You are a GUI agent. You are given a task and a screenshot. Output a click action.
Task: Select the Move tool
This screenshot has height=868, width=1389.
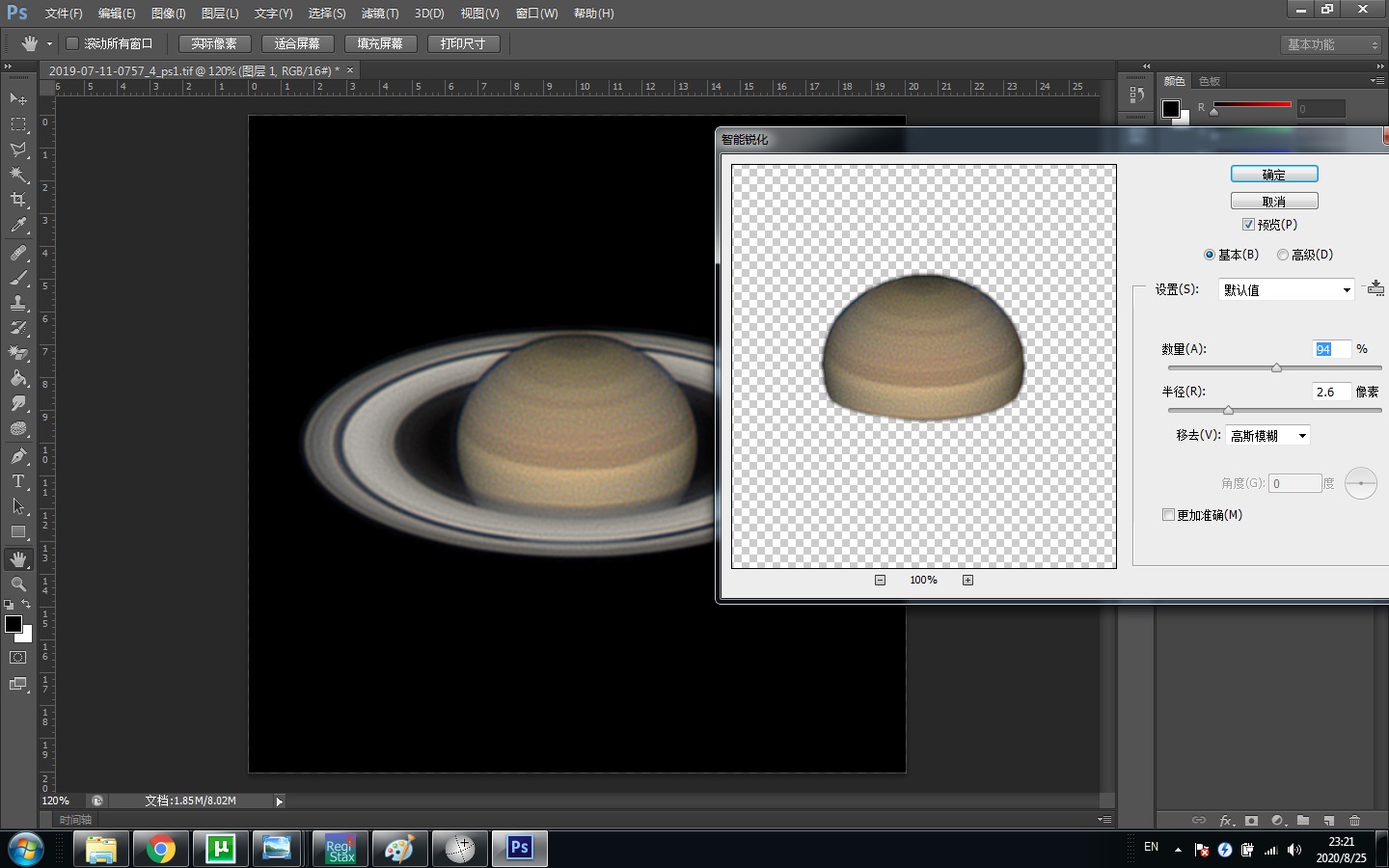click(18, 99)
